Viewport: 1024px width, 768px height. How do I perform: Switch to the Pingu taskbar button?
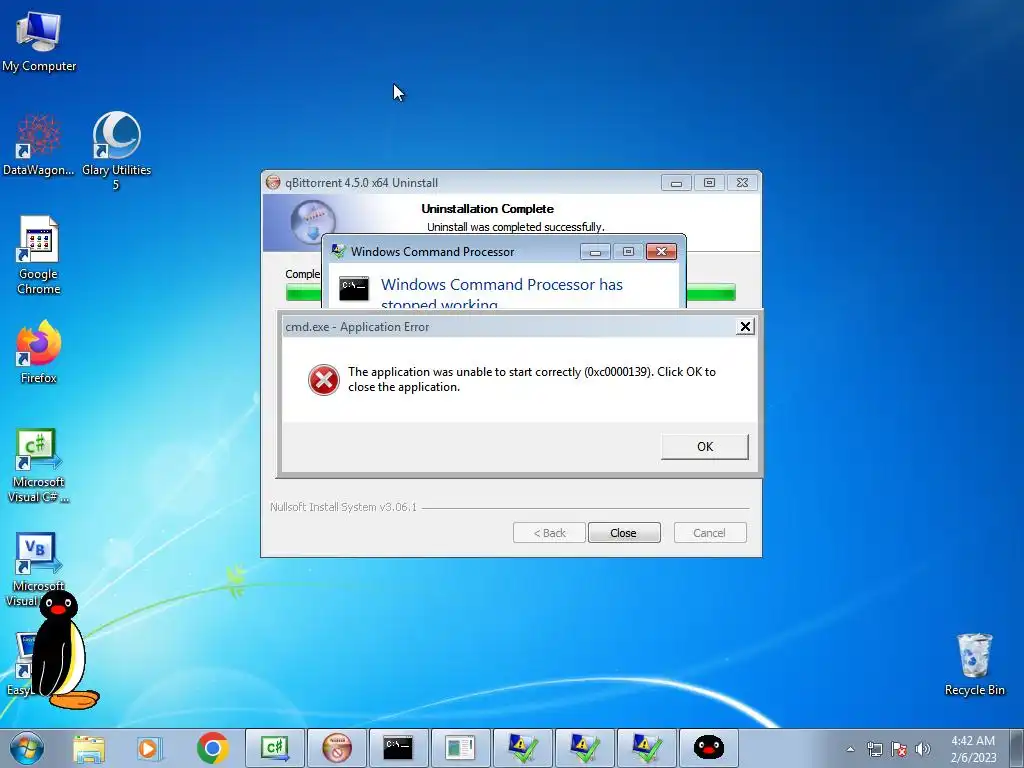point(709,748)
